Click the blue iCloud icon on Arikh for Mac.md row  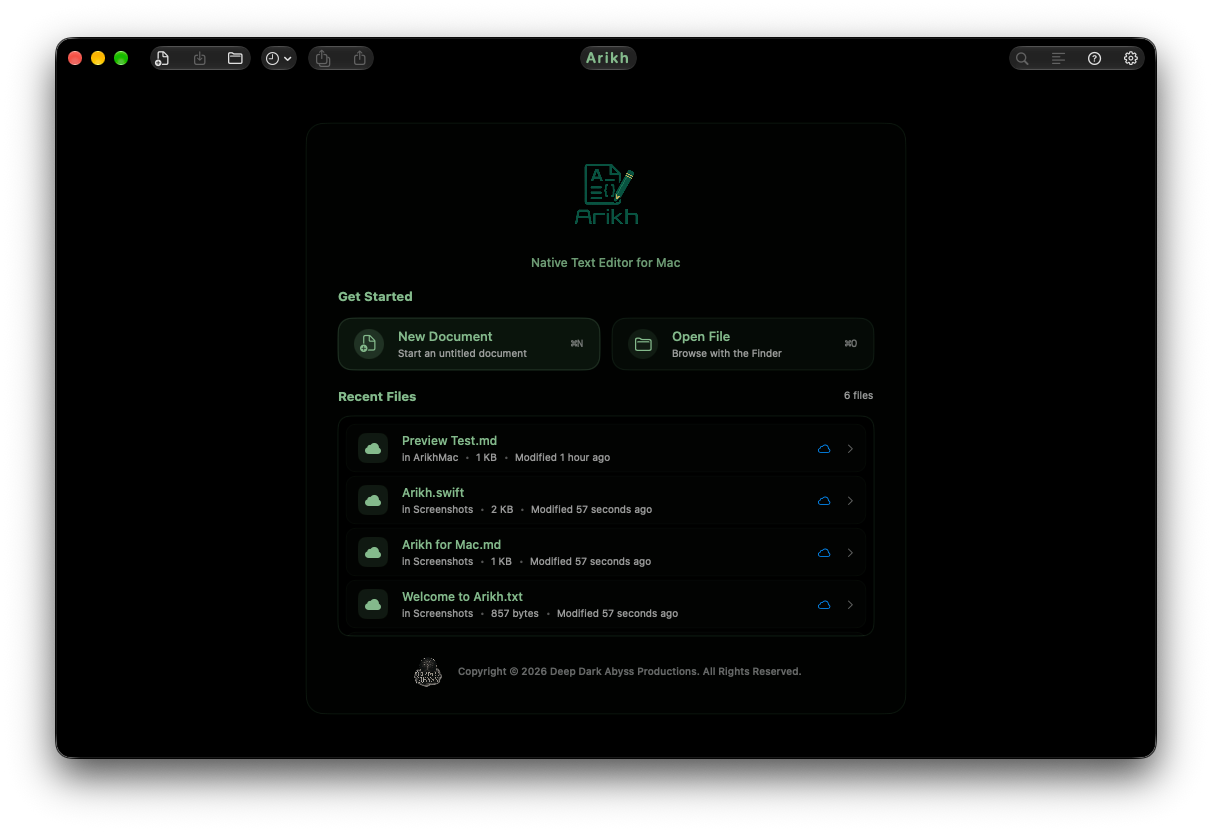click(824, 553)
